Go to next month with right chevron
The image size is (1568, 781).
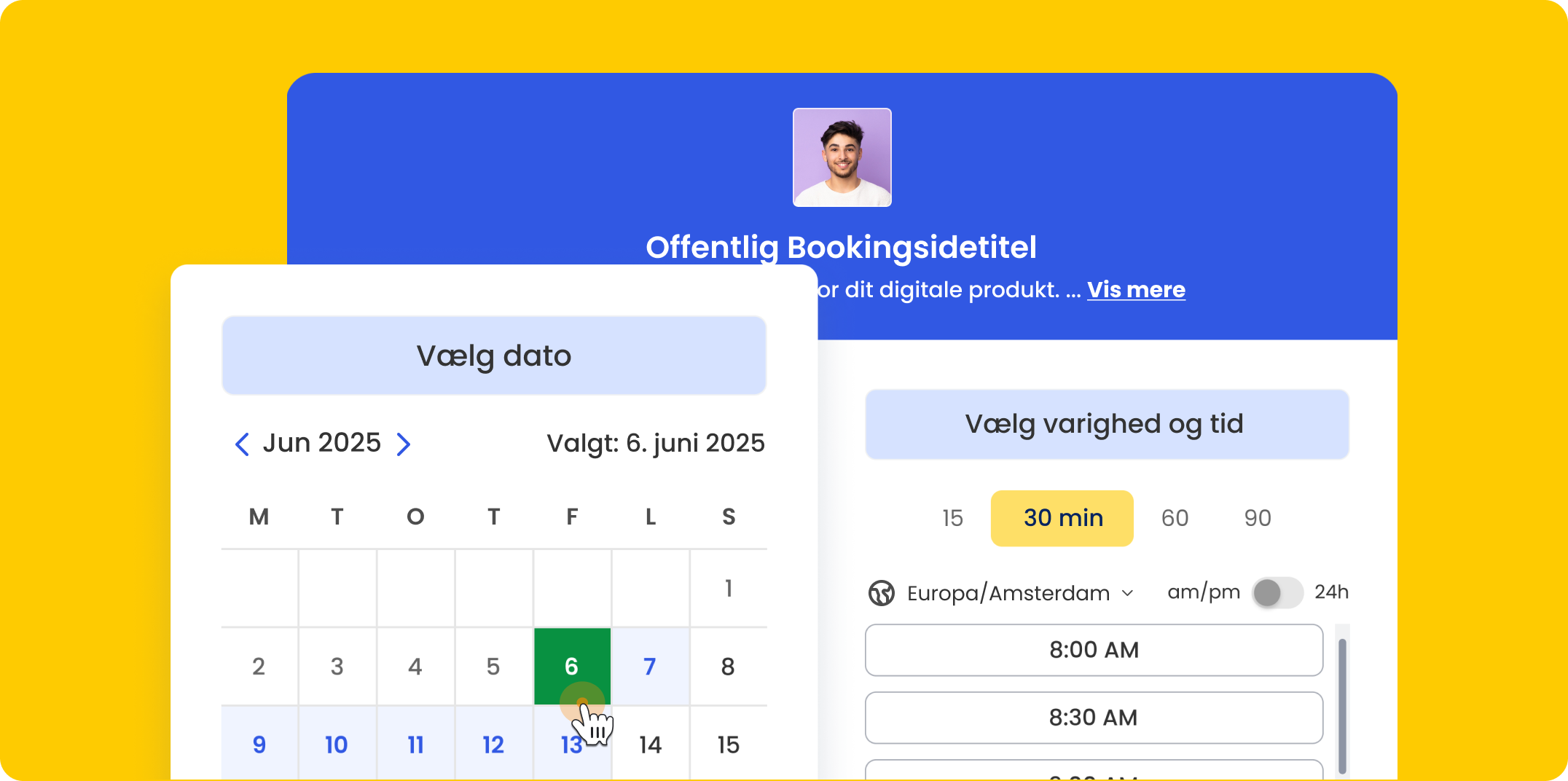coord(404,444)
